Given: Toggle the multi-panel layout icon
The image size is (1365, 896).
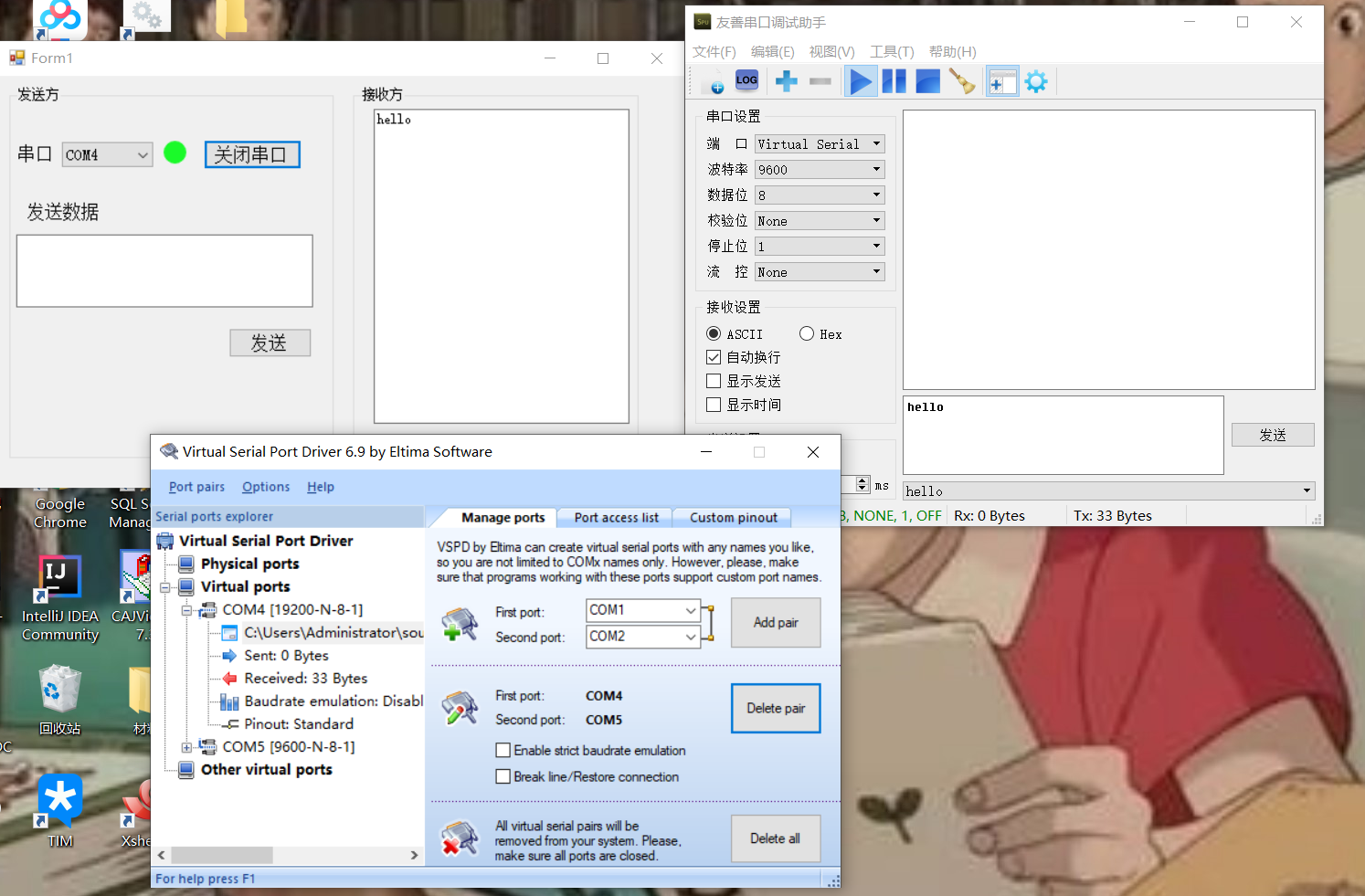Looking at the screenshot, I should [1002, 80].
